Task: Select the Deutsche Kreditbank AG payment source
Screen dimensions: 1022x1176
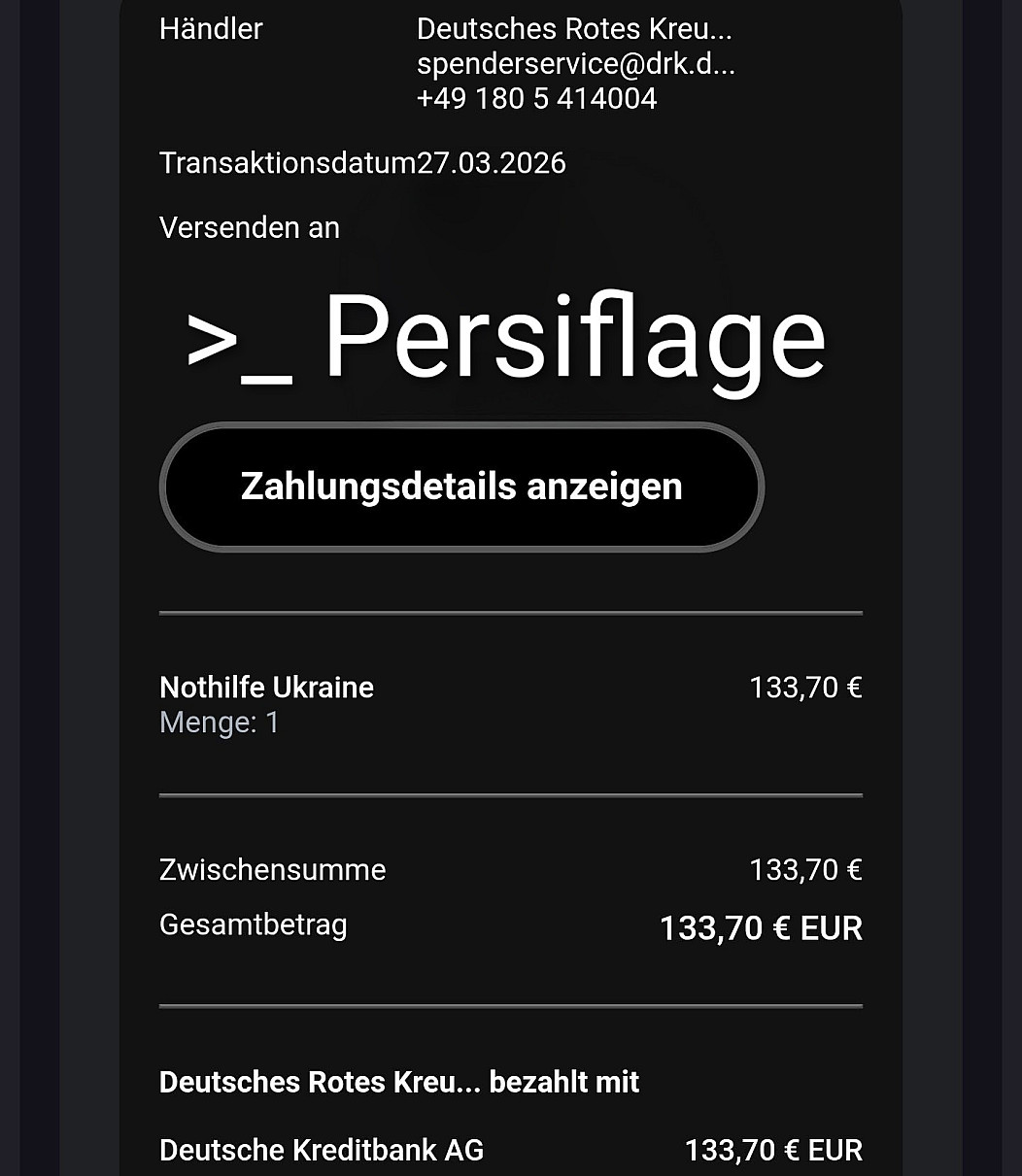Action: (322, 1151)
